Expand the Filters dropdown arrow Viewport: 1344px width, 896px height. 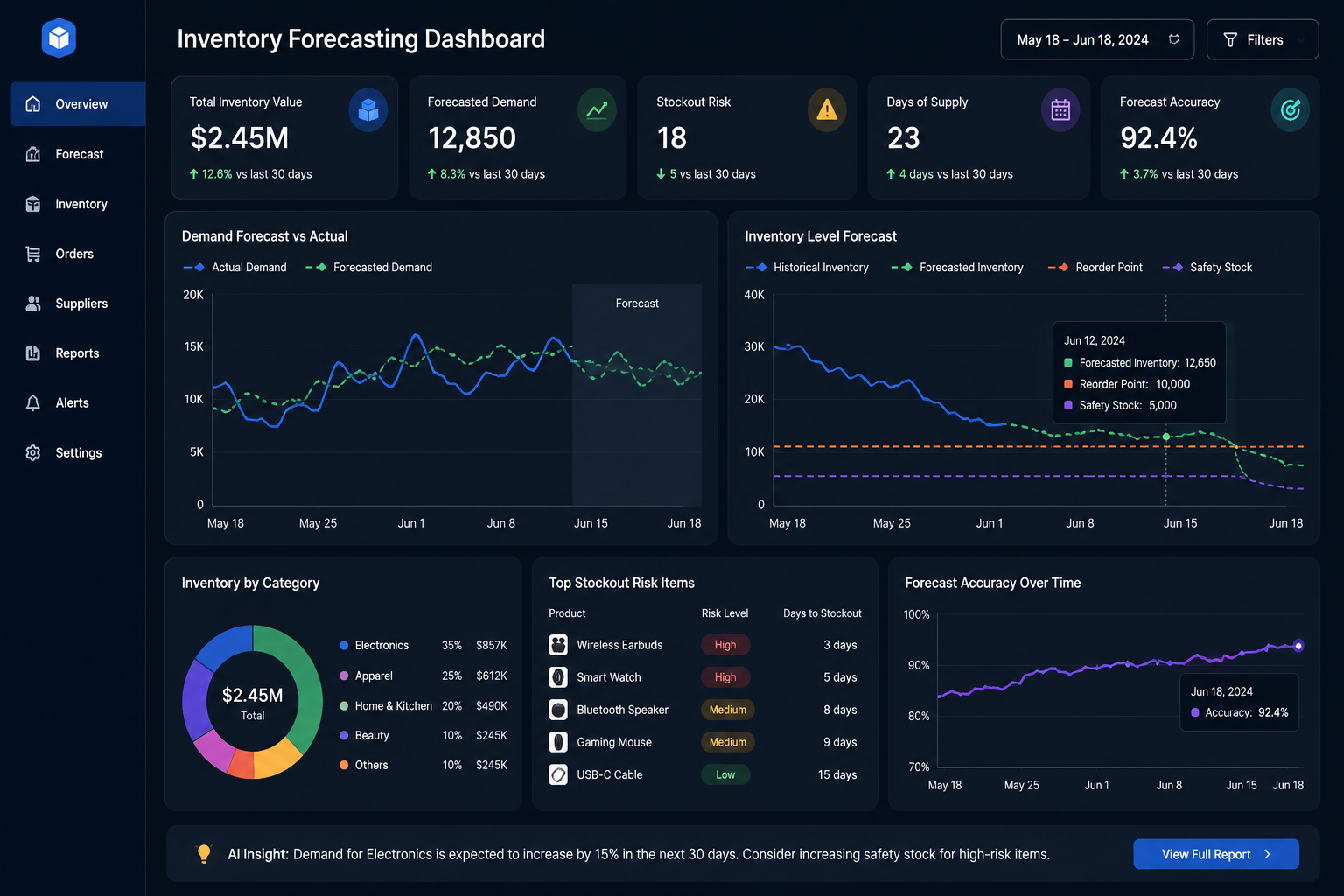pos(1300,40)
